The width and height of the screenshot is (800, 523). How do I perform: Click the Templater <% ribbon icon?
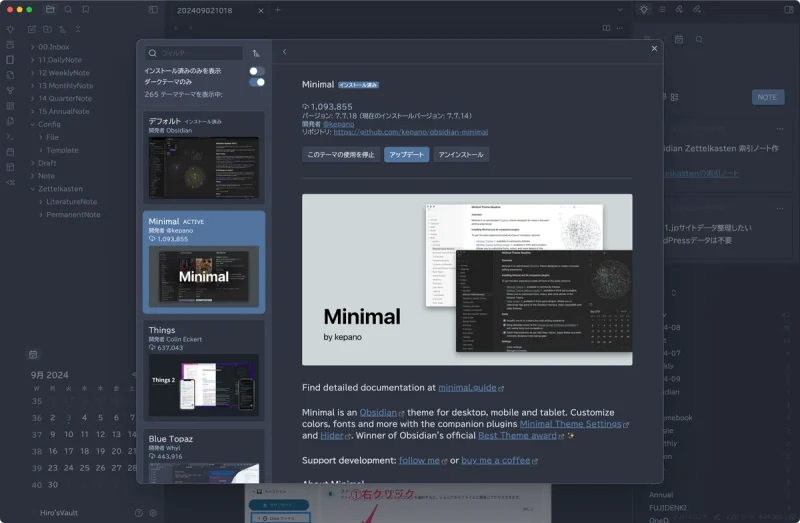click(10, 182)
